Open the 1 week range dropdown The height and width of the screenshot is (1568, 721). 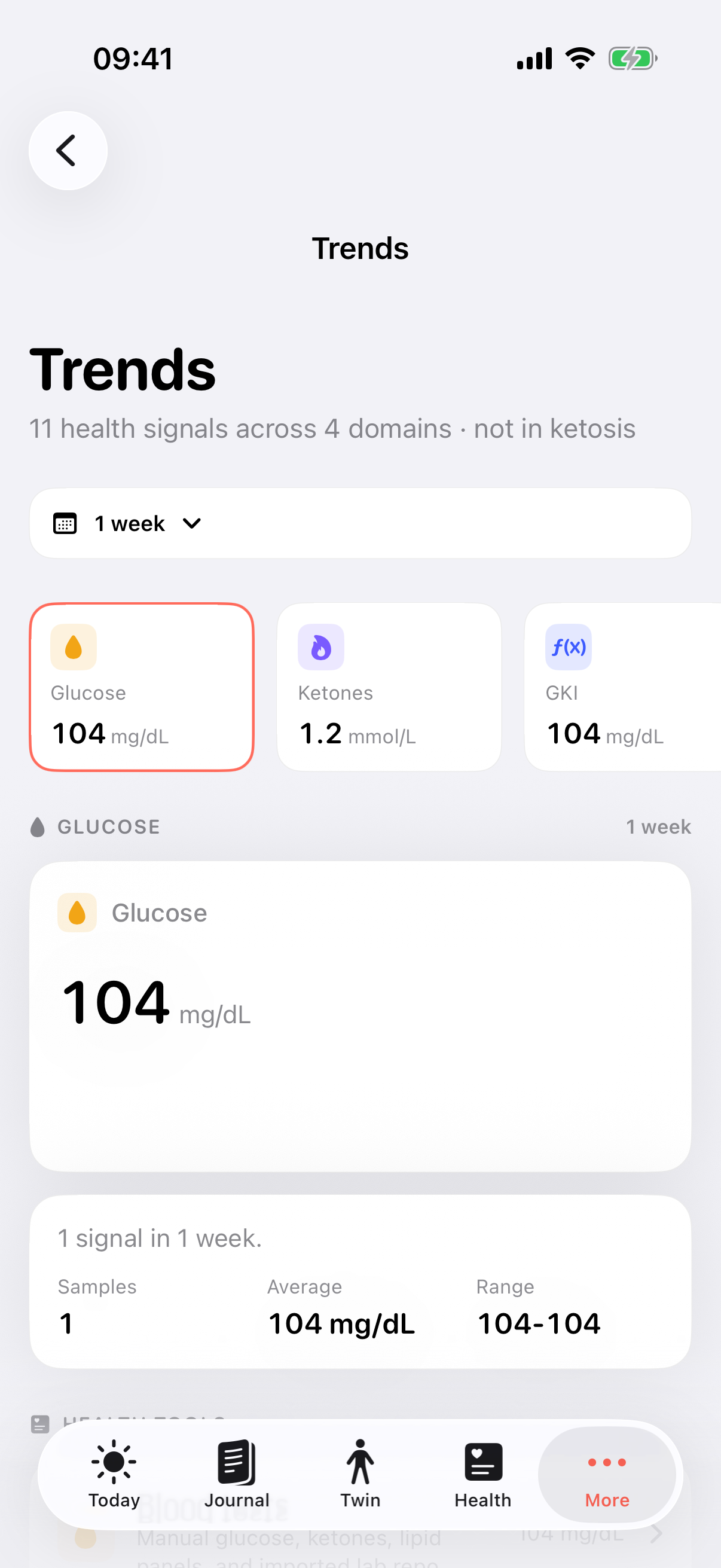pyautogui.click(x=360, y=523)
